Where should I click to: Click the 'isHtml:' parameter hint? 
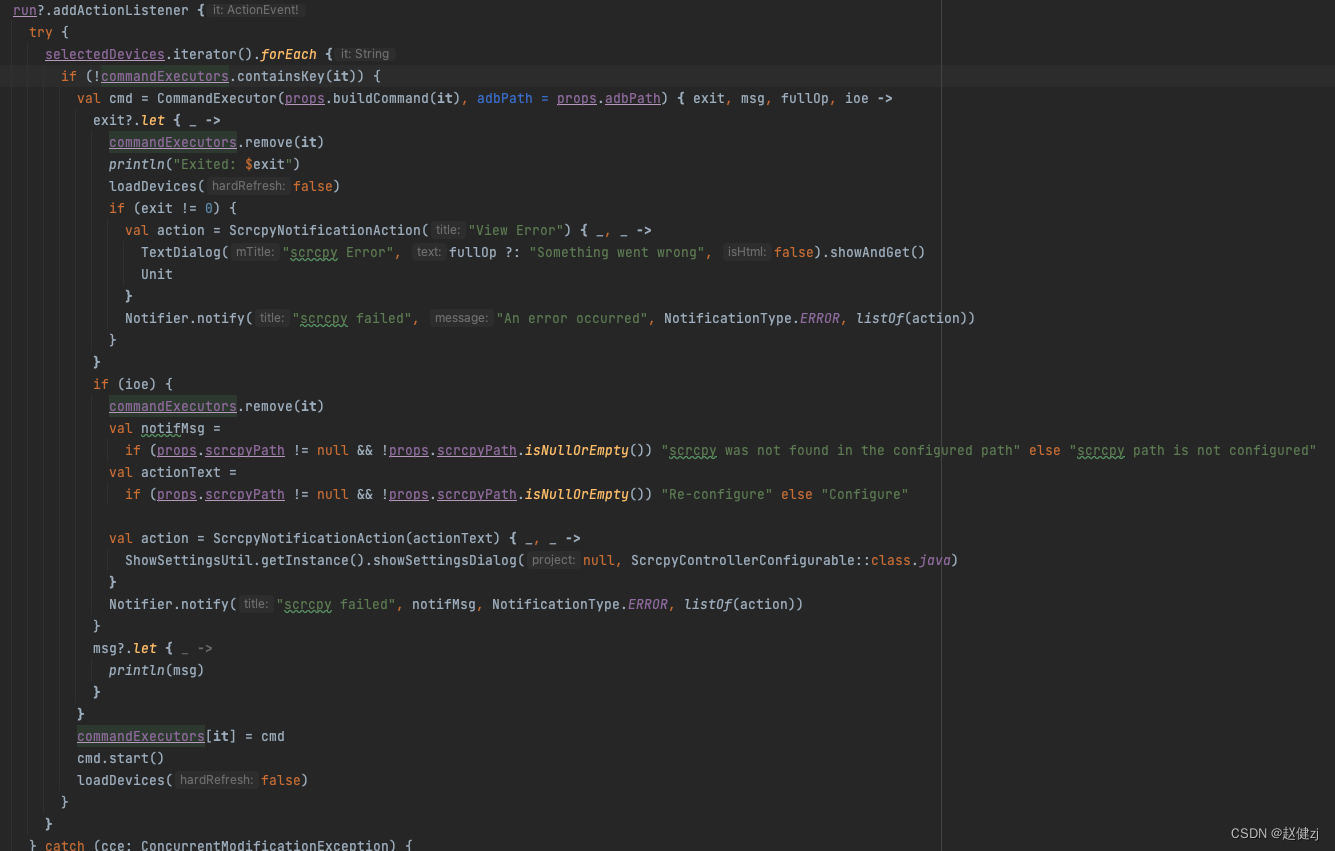(746, 252)
